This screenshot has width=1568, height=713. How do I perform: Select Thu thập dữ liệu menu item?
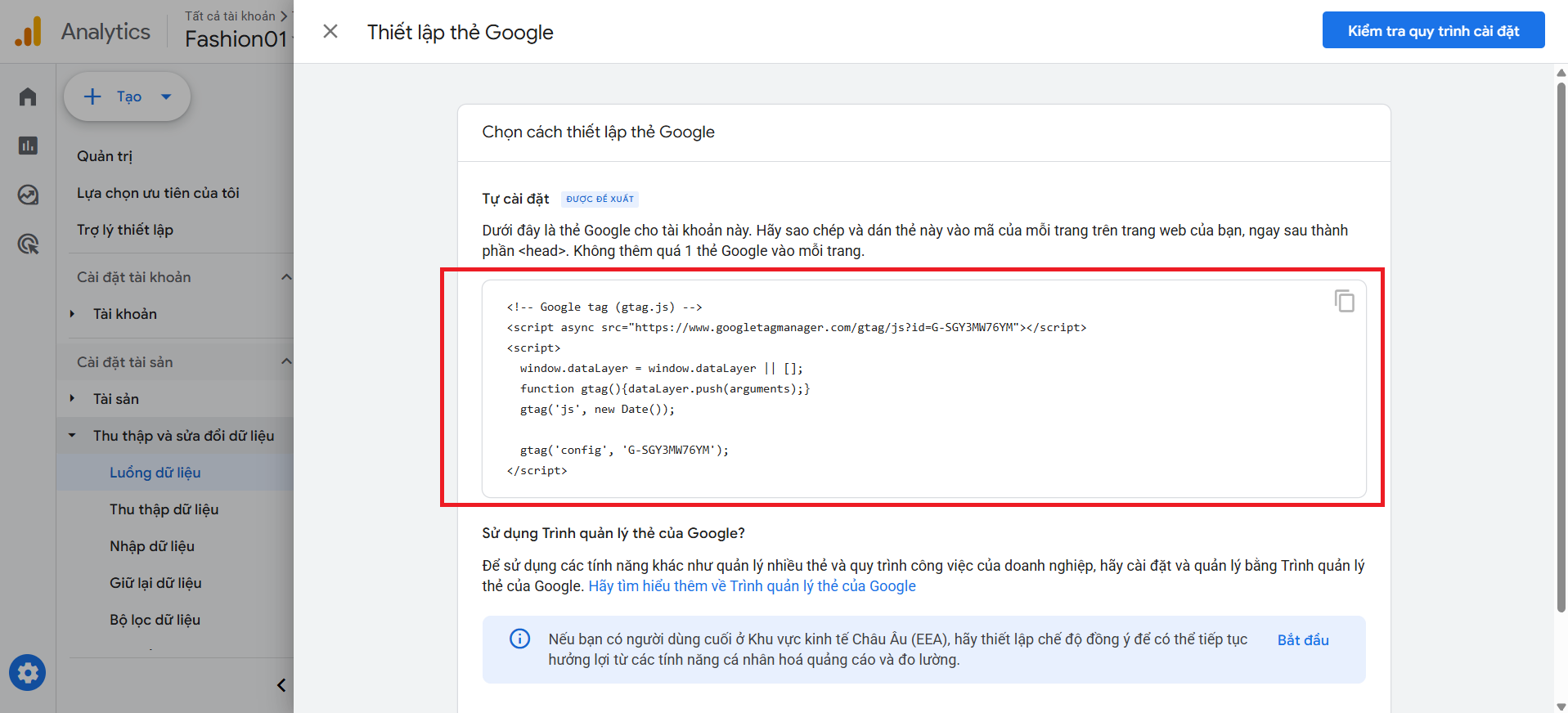click(164, 509)
